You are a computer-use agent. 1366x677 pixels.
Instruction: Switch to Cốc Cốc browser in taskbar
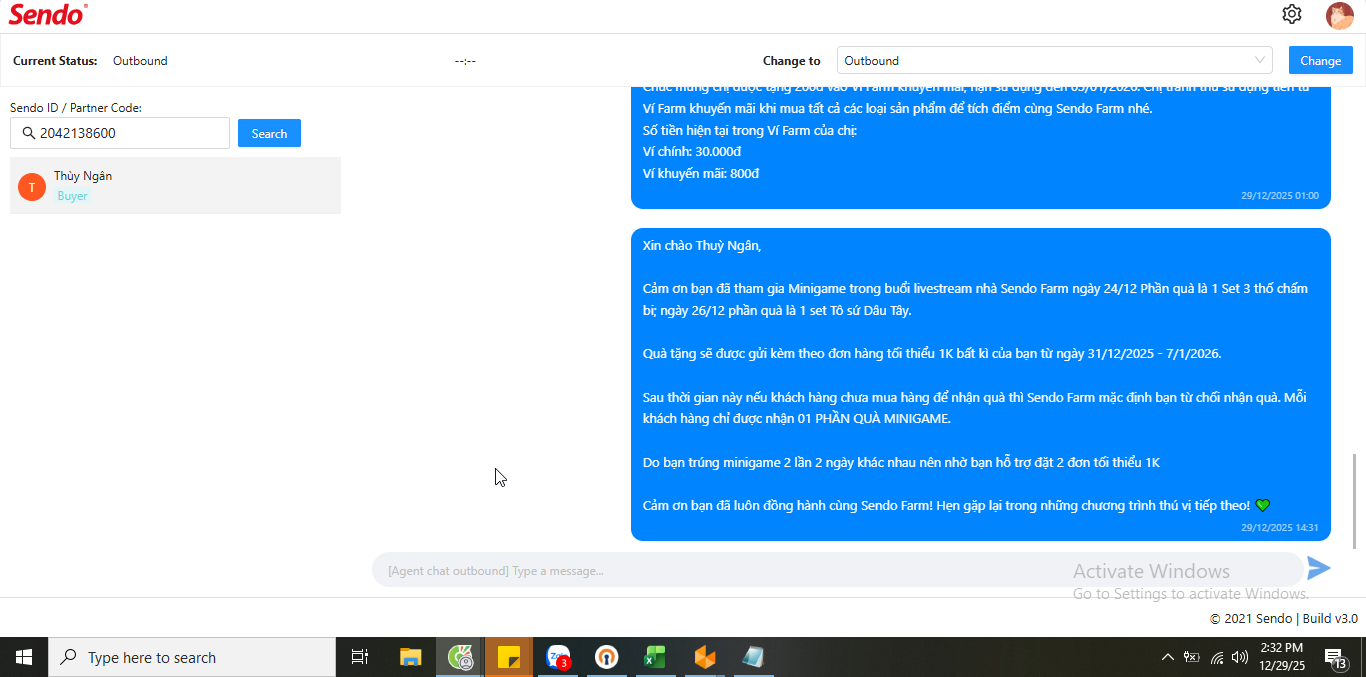point(460,657)
